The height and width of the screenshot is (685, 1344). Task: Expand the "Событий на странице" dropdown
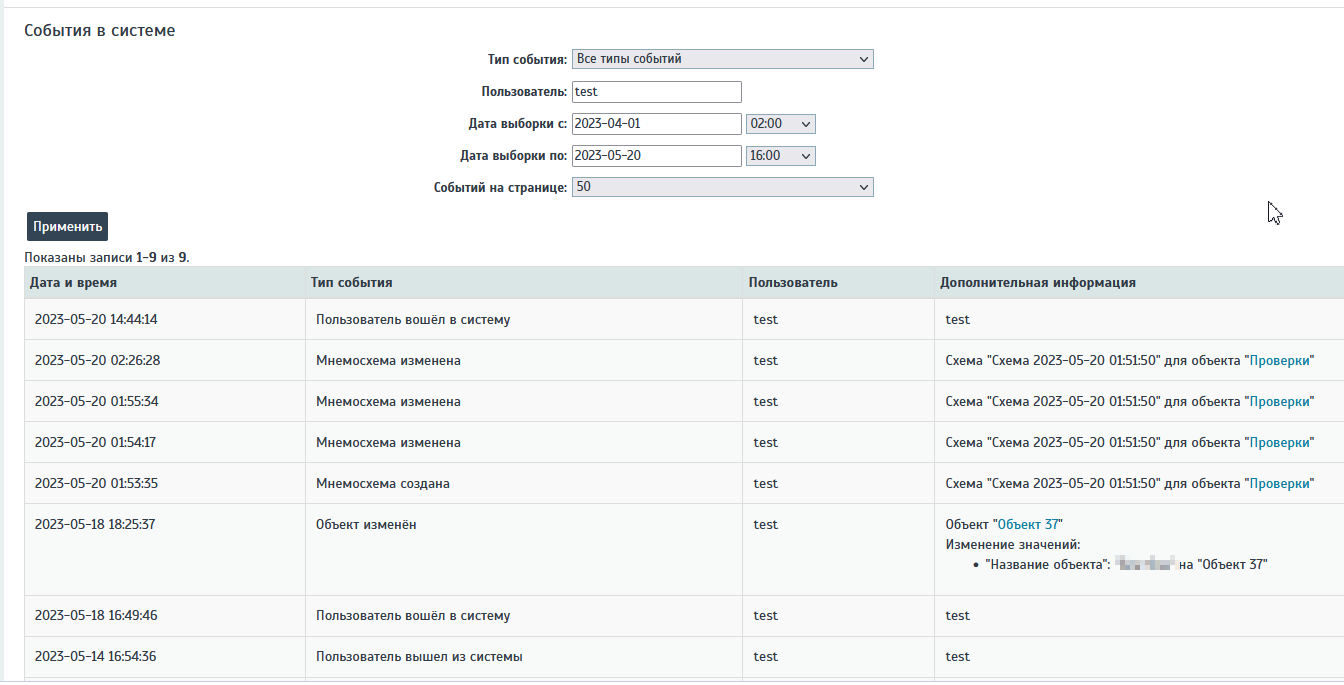point(722,187)
